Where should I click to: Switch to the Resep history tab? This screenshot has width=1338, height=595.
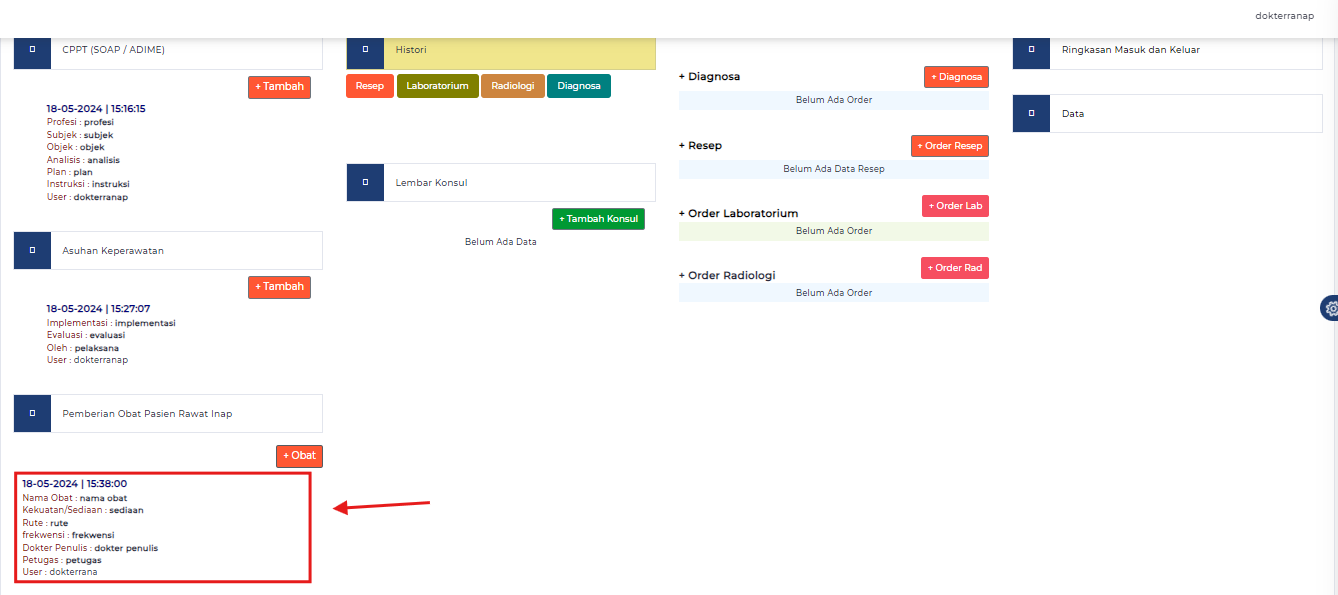tap(370, 86)
